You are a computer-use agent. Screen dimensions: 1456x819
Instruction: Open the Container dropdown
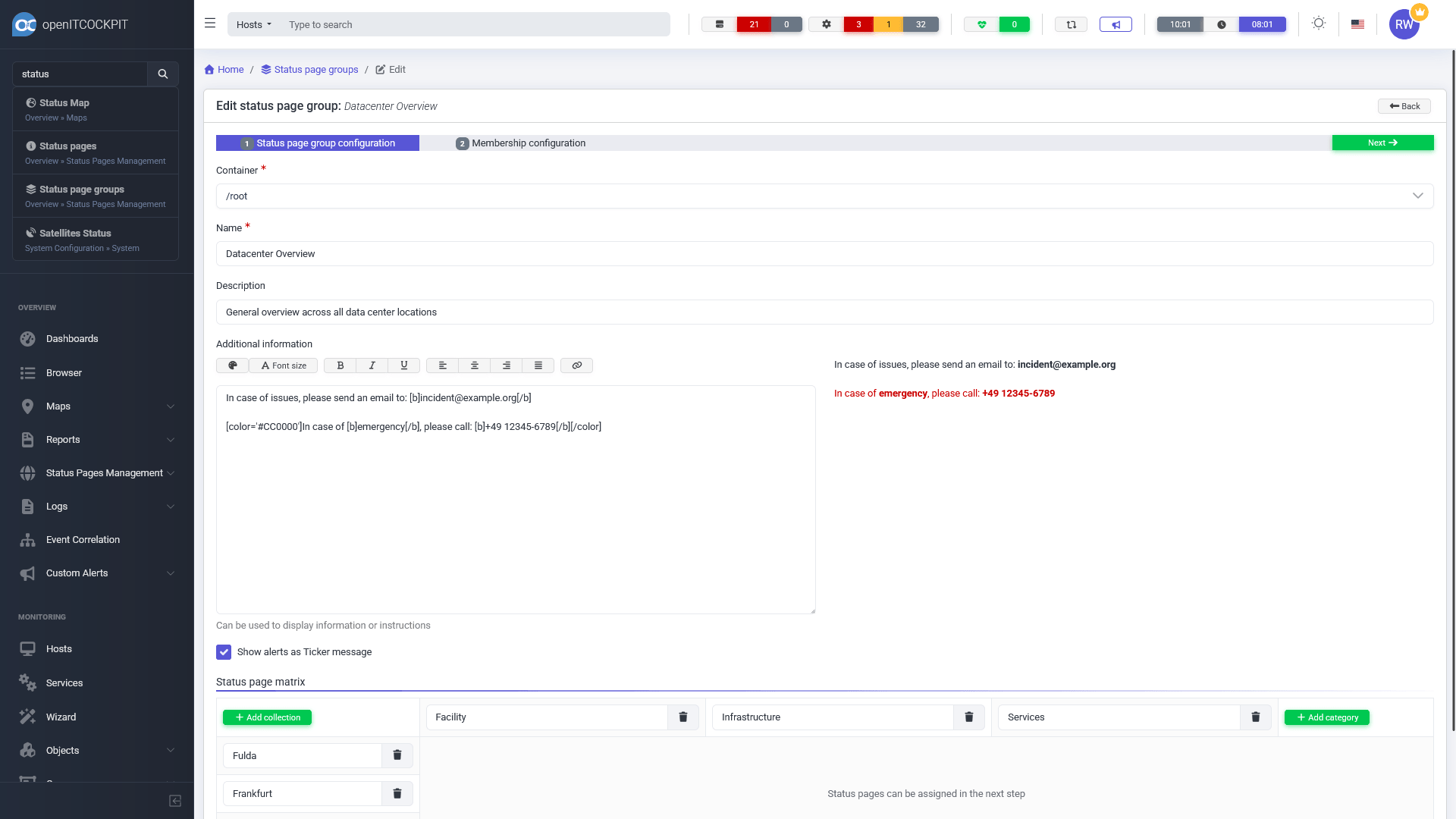(824, 196)
